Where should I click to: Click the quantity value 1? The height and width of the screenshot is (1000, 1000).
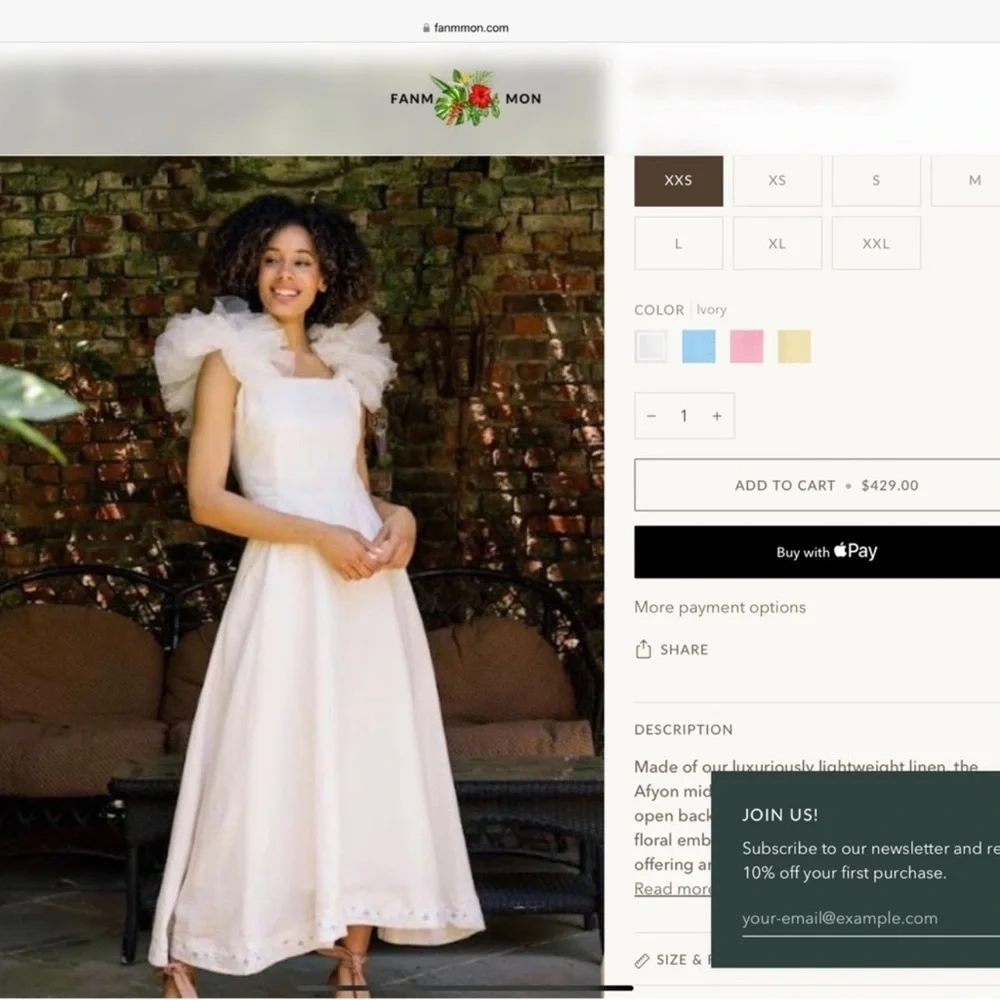[684, 416]
